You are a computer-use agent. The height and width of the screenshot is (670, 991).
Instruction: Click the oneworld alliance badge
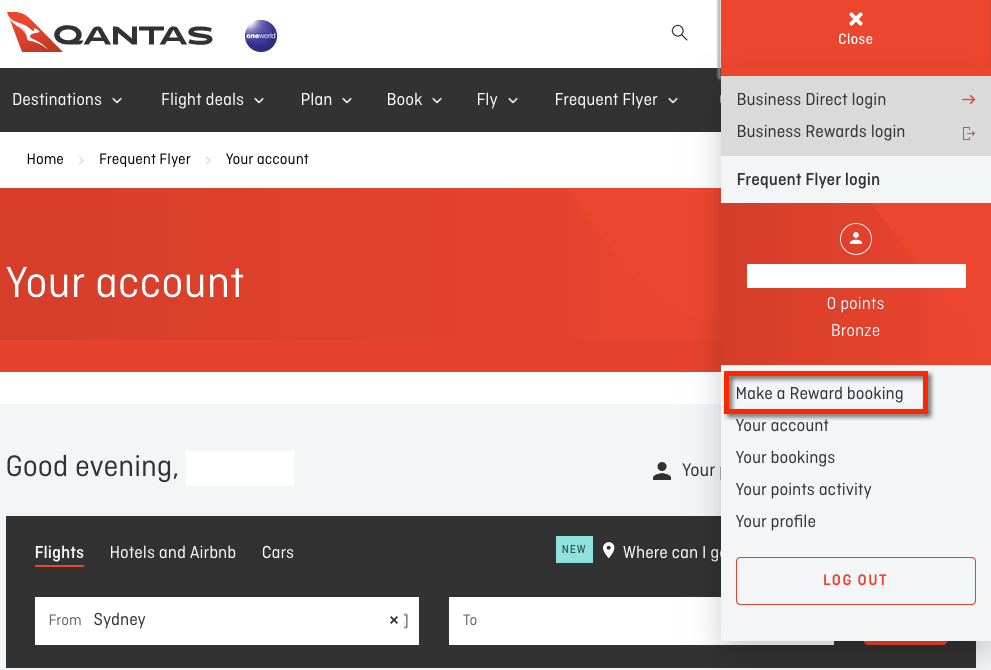click(260, 36)
